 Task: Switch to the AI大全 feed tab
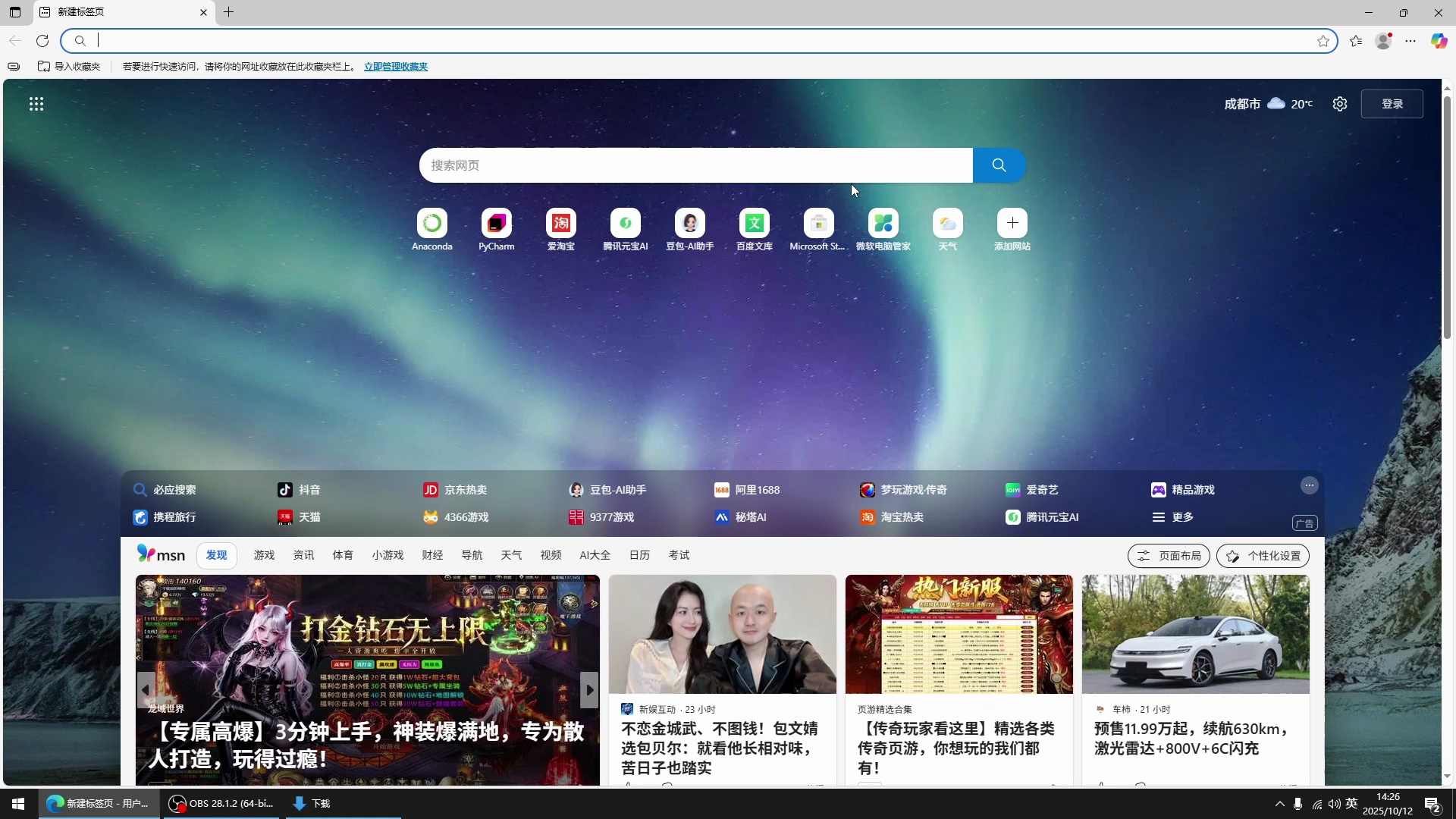pyautogui.click(x=595, y=555)
